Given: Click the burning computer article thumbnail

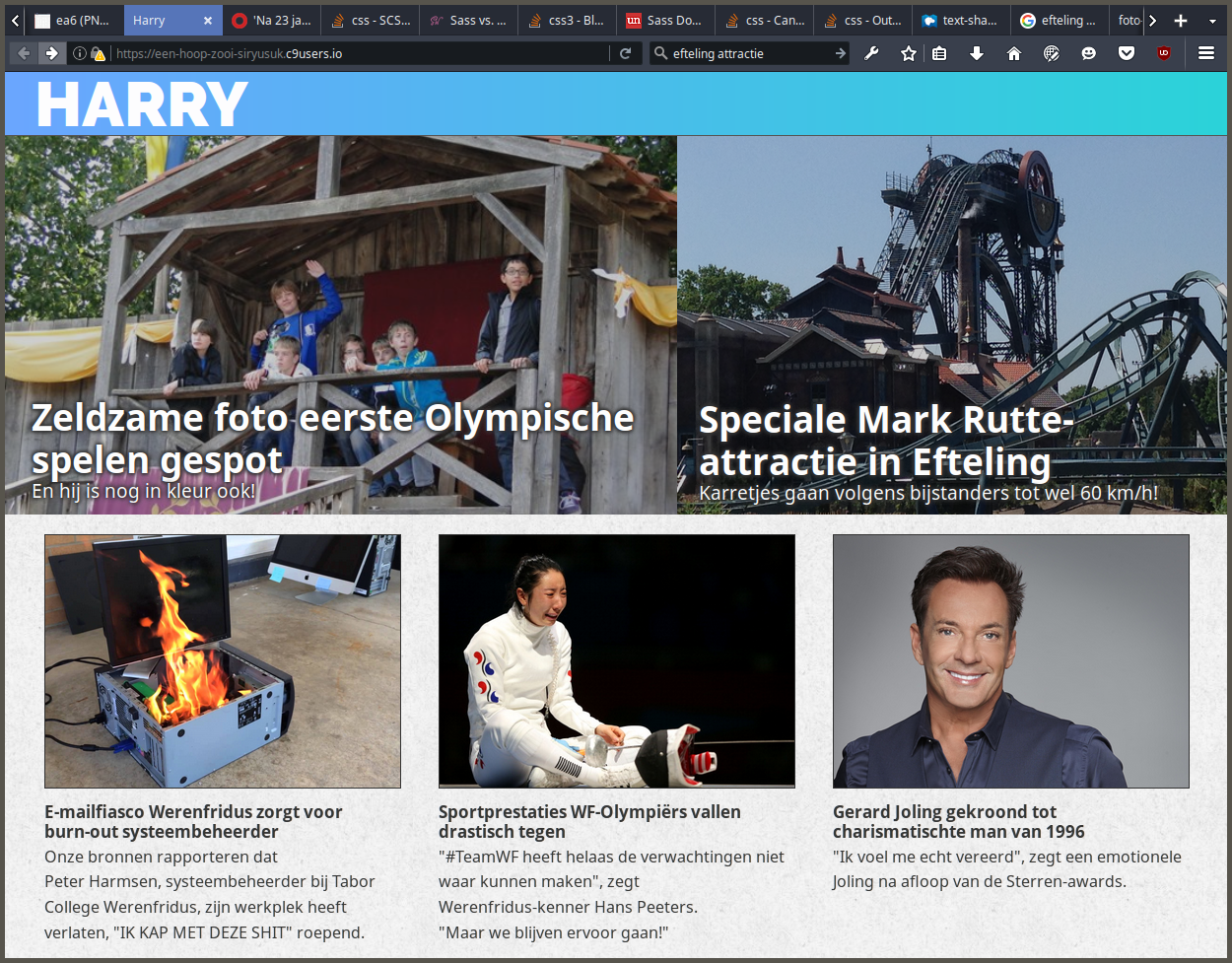Looking at the screenshot, I should coord(223,661).
